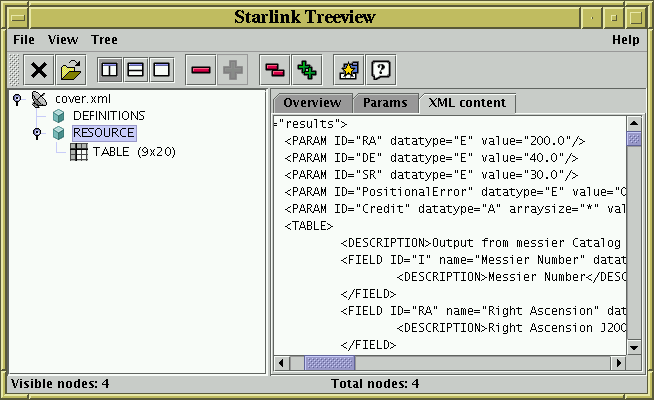Click the recursive expand green plus icon

click(307, 70)
